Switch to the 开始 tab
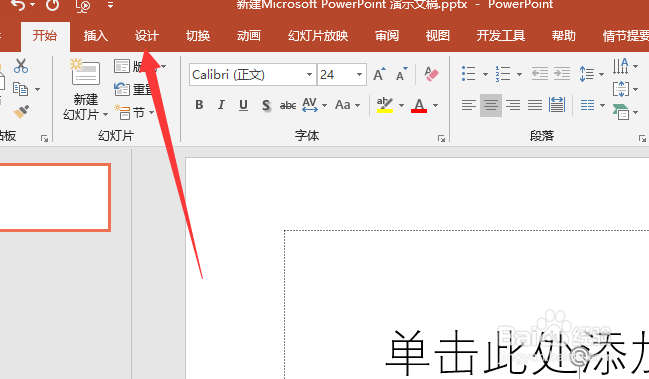Screen dimensions: 649x379 [x=45, y=36]
